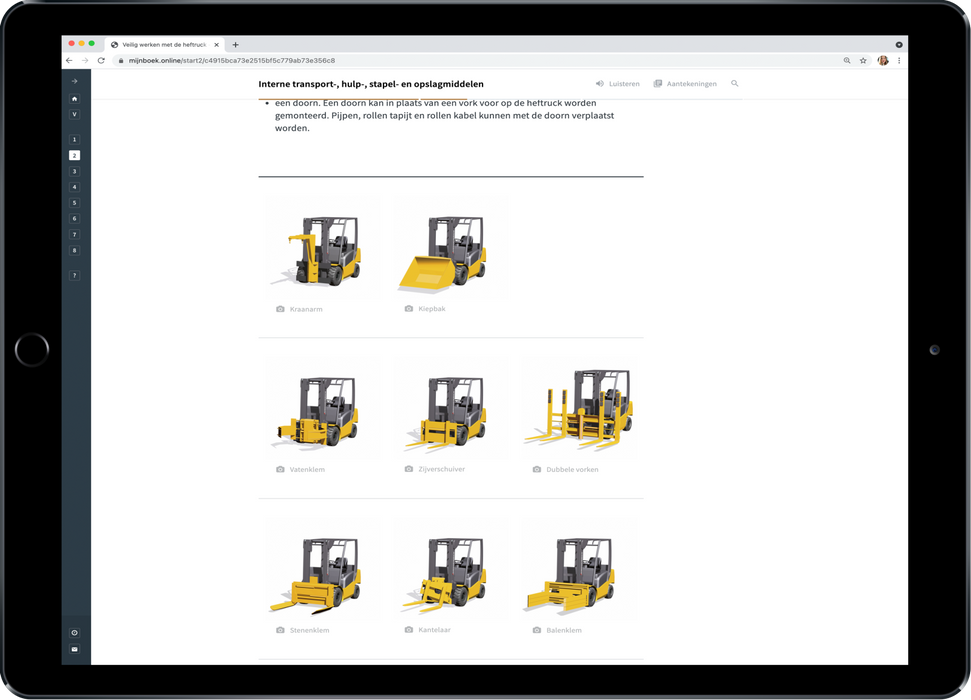Click the mail envelope icon in sidebar
Image resolution: width=971 pixels, height=700 pixels.
(x=74, y=649)
